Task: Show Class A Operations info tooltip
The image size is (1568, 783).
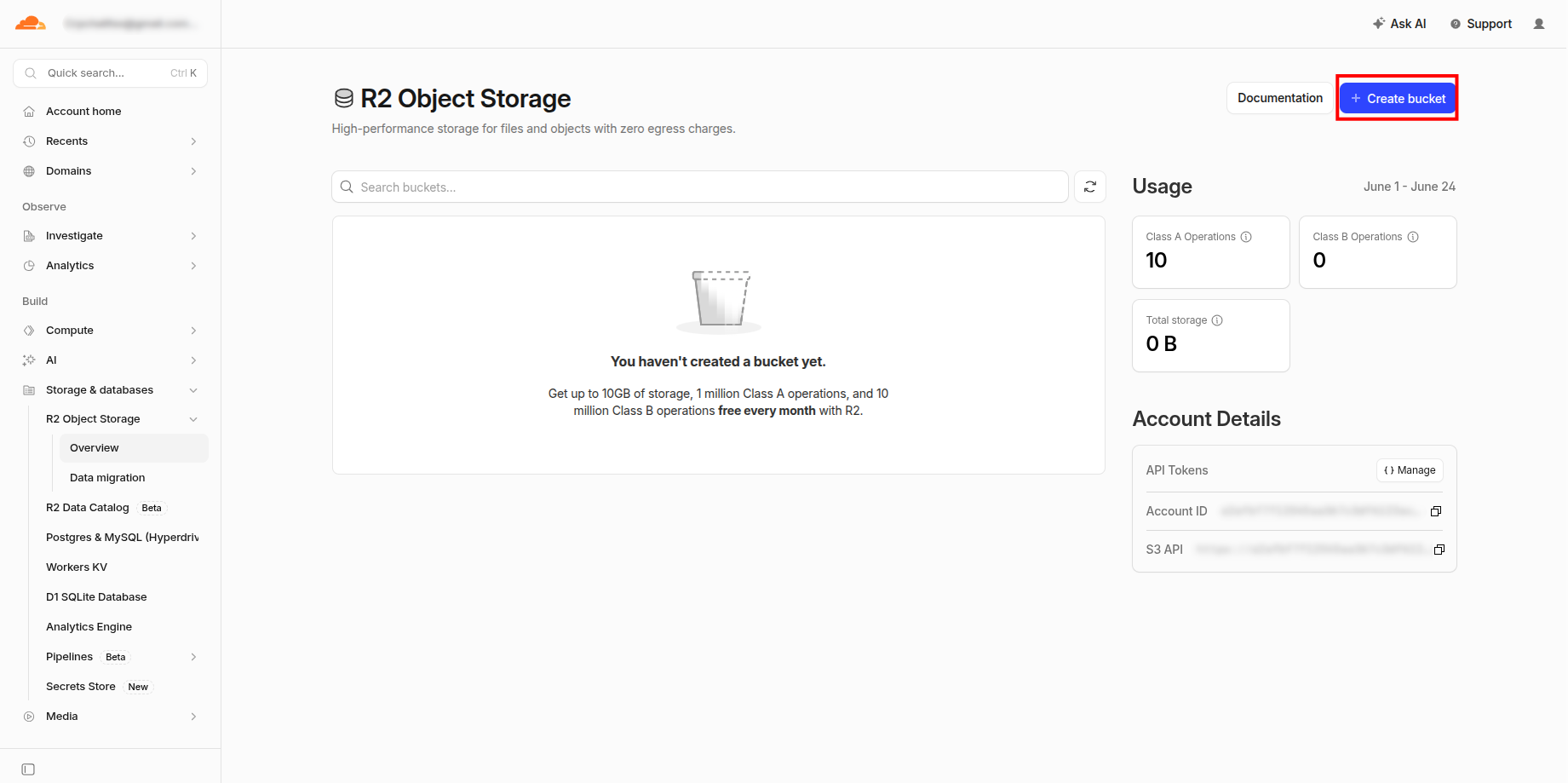Action: [1246, 237]
